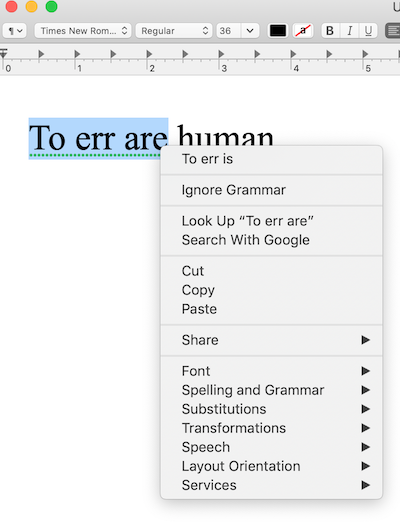Click the first tab stop marker on ruler
Viewport: 400px width, 527px height.
(x=41, y=54)
